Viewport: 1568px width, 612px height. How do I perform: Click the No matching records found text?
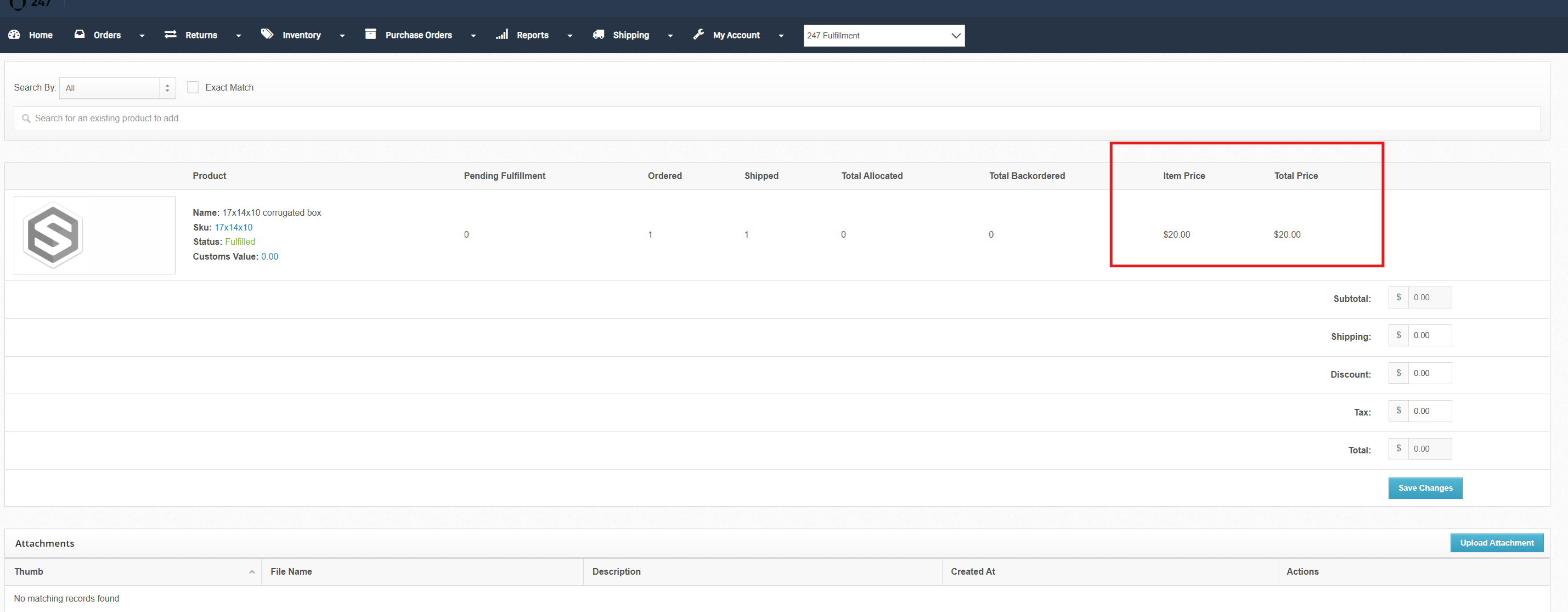[x=66, y=599]
